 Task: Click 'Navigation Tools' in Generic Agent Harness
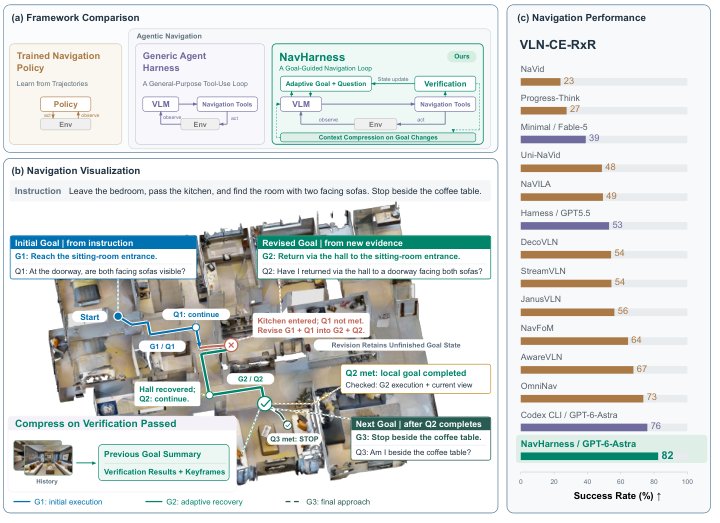point(227,104)
